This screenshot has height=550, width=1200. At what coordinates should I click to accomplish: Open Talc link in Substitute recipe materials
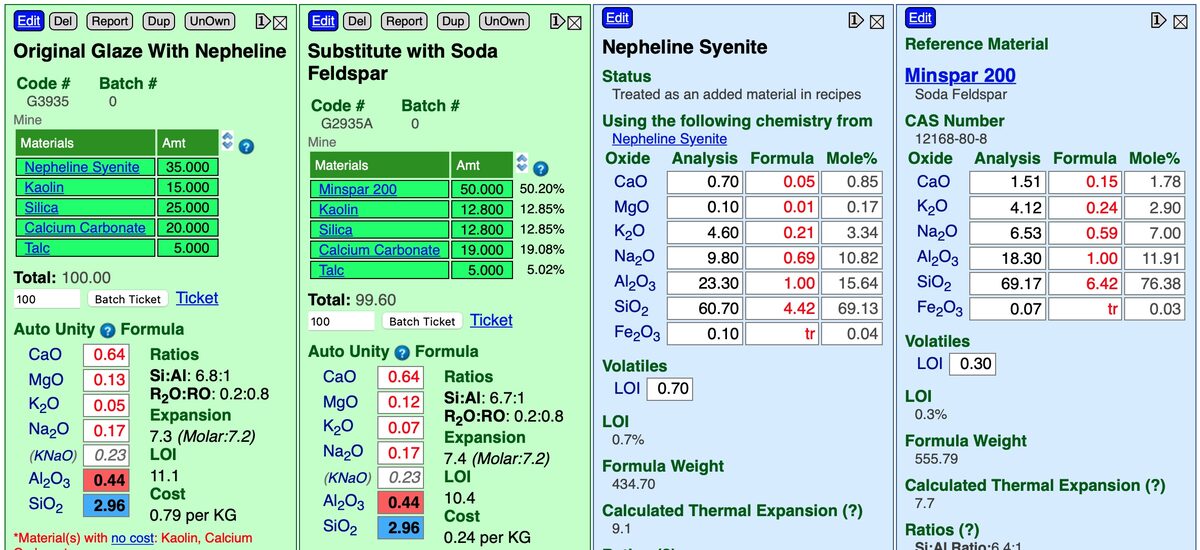[333, 270]
